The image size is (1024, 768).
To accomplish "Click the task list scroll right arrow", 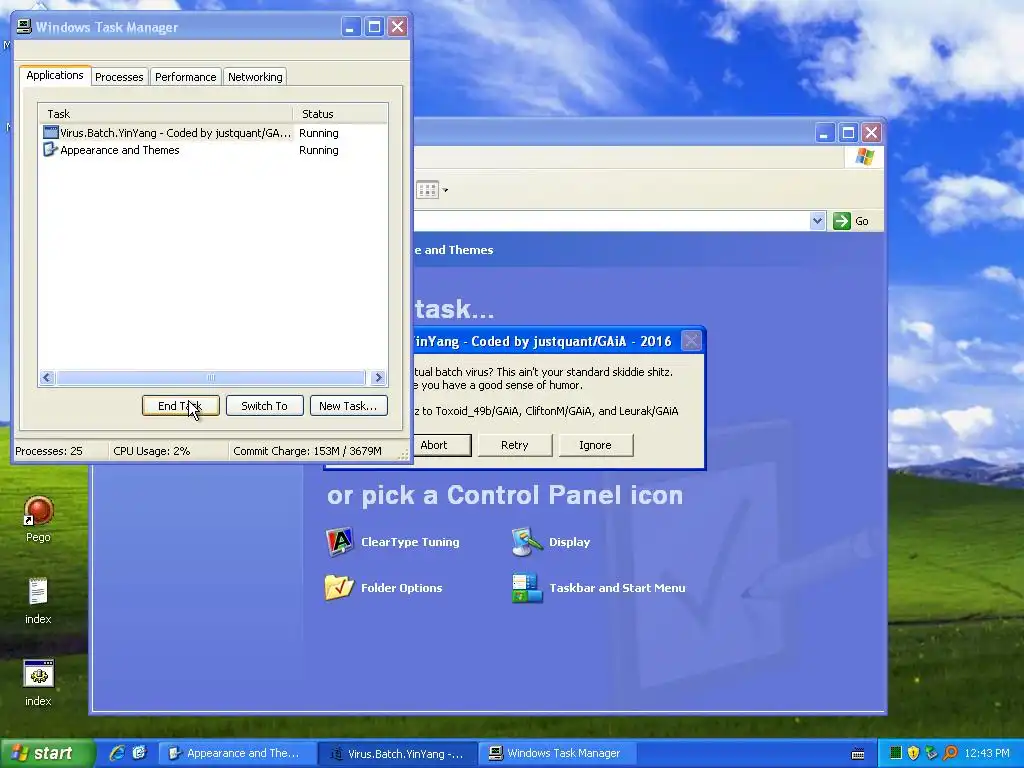I will 378,377.
